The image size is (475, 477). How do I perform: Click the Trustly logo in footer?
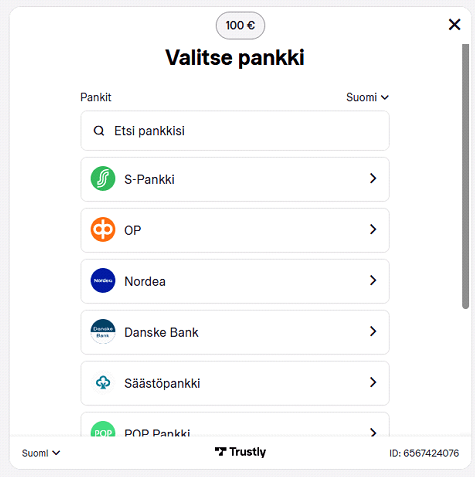240,452
